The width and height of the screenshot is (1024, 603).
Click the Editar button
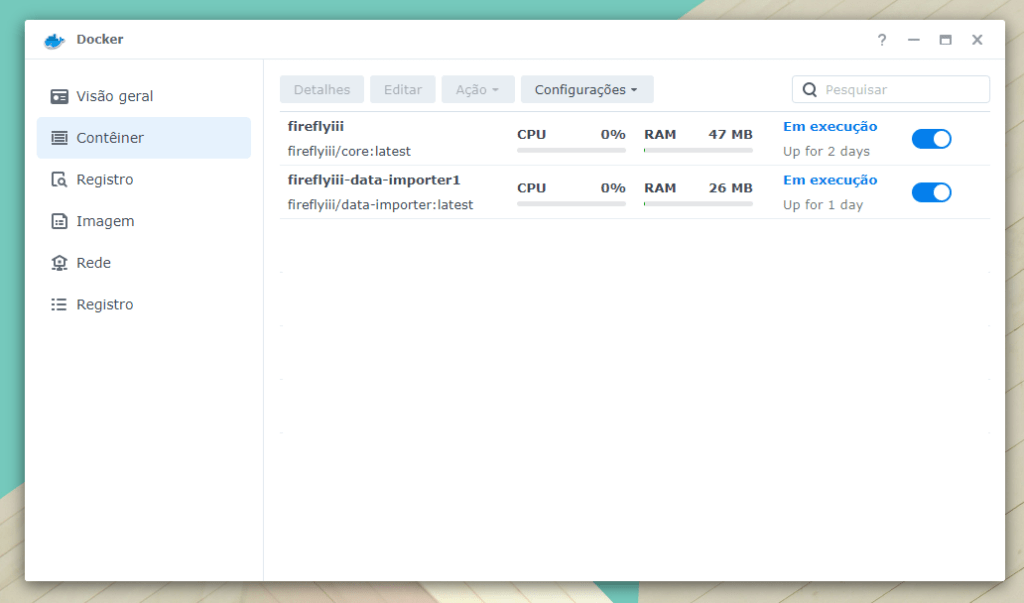coord(403,90)
